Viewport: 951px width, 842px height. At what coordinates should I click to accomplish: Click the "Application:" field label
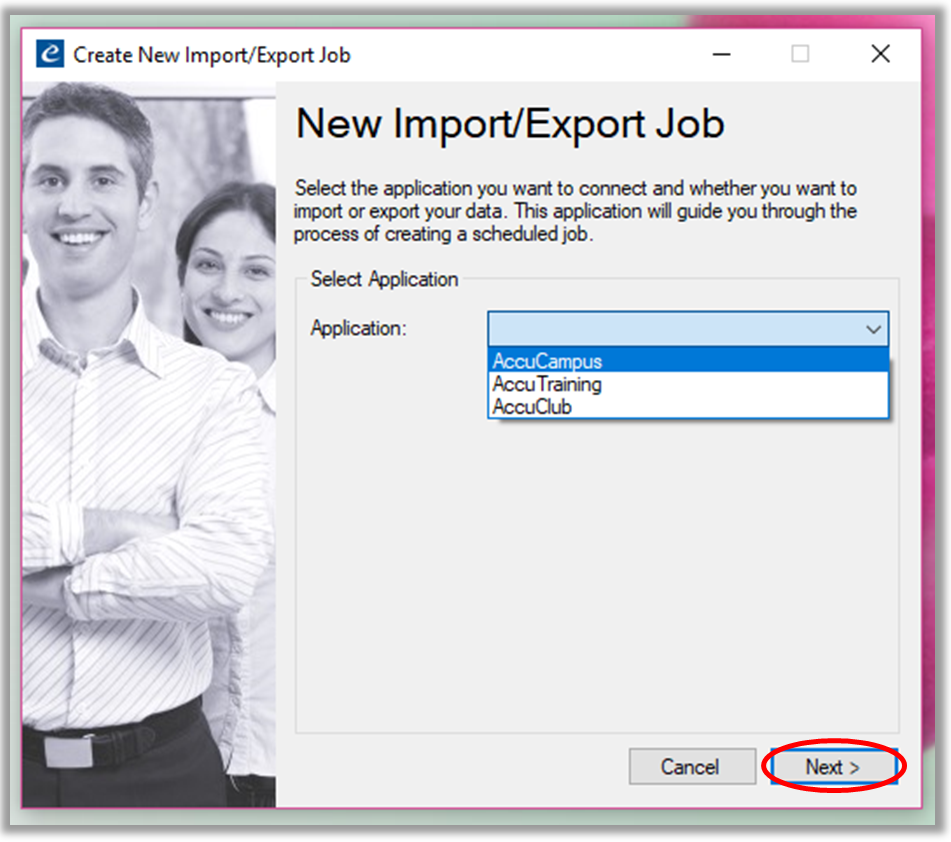[358, 328]
